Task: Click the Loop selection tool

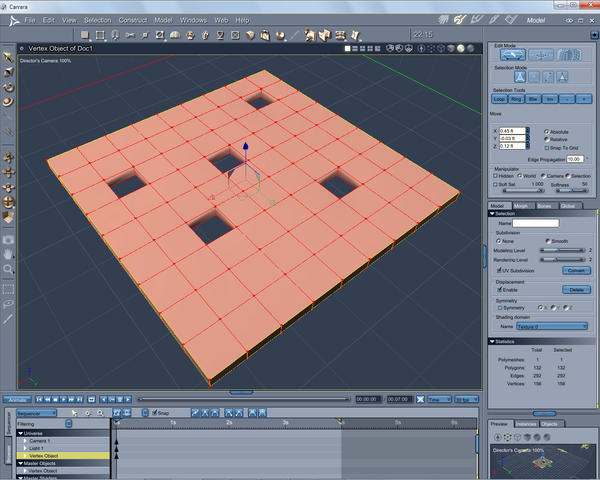Action: [500, 99]
